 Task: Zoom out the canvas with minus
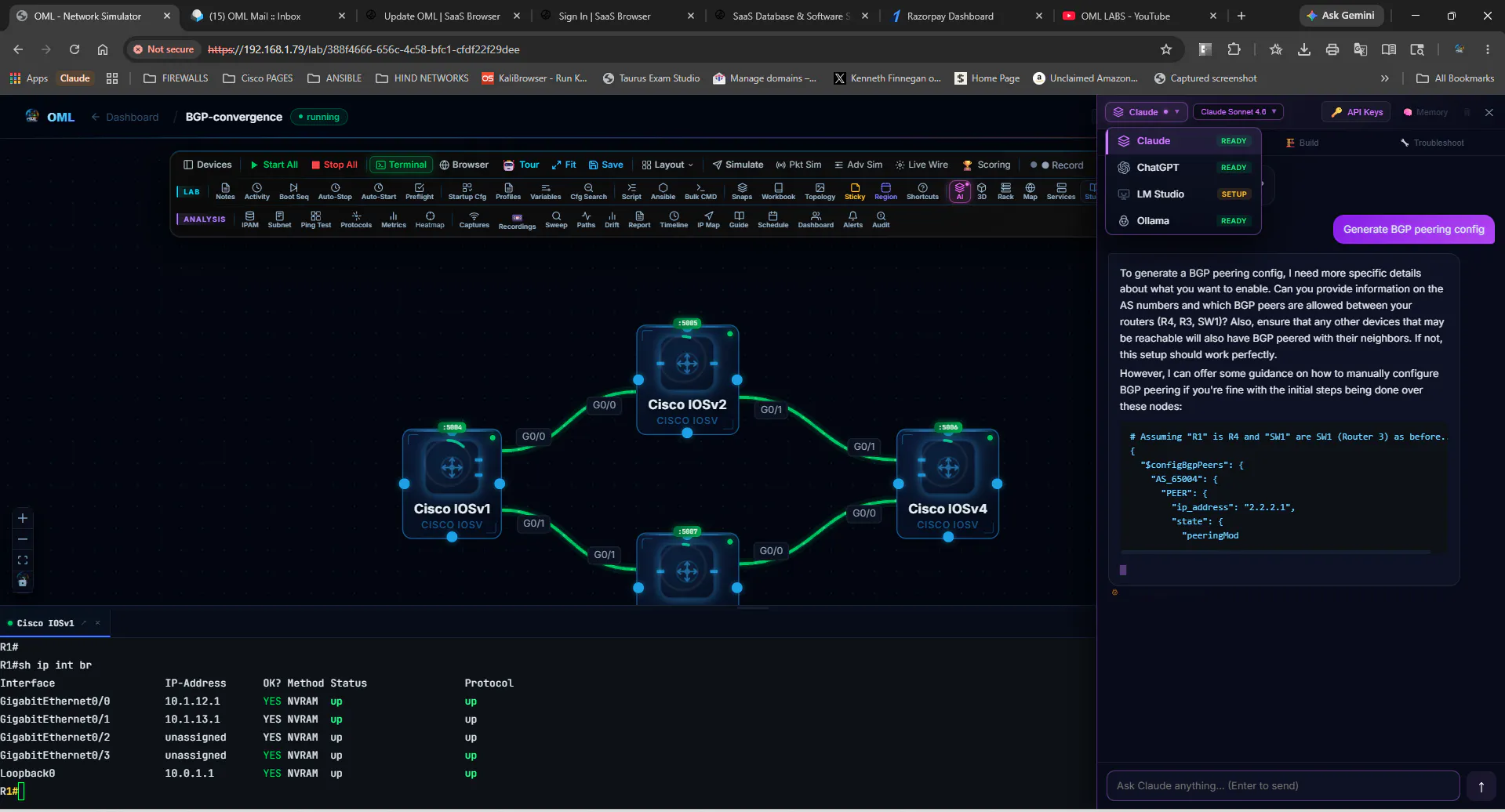pyautogui.click(x=23, y=539)
